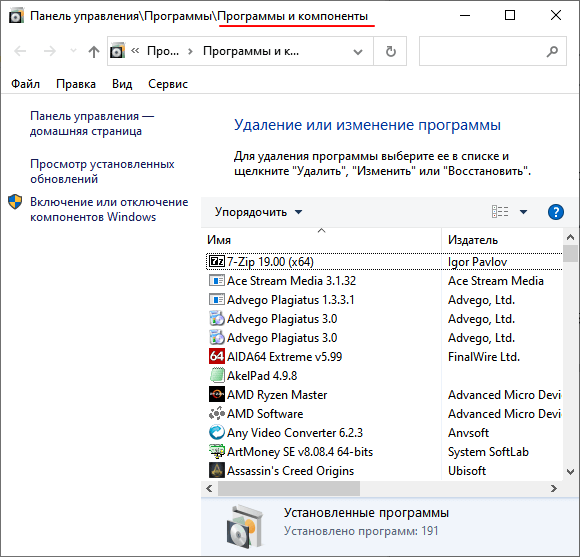Select ArtMoney SE v8.08.4 64-bits entry
Viewport: 580px width, 557px height.
[x=300, y=452]
